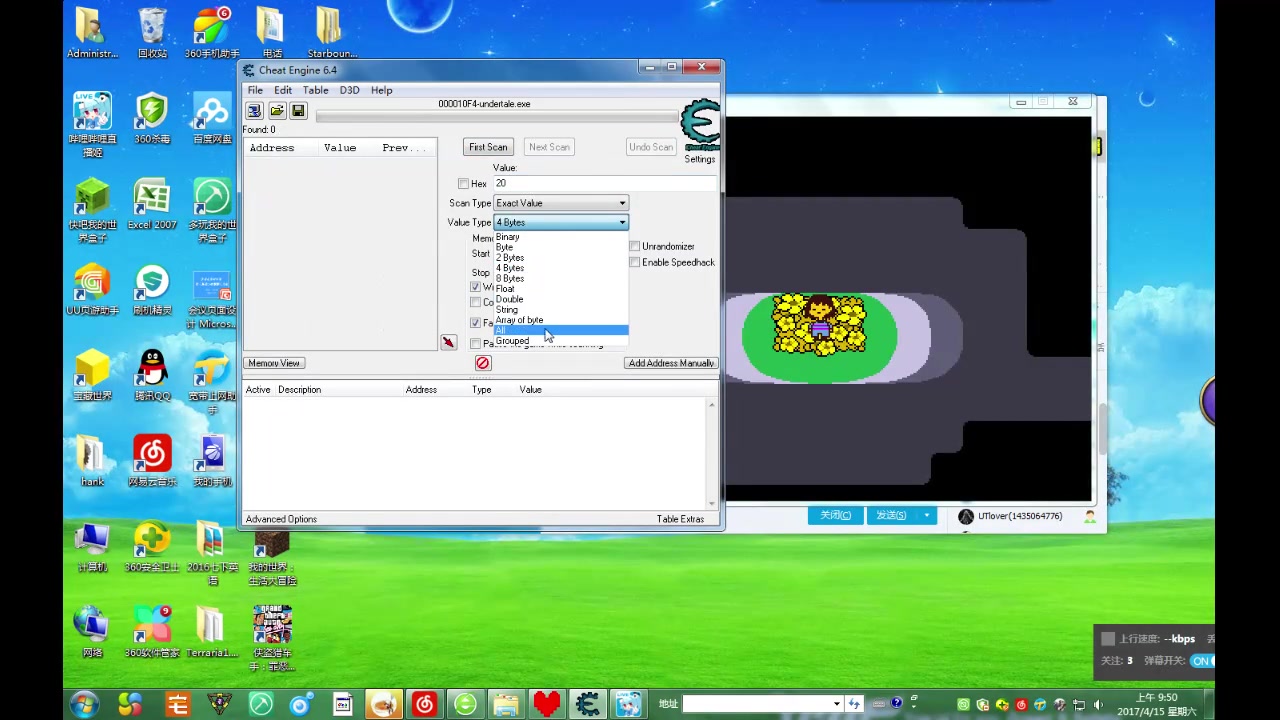Enable the Unrandomizer checkbox

tap(635, 246)
